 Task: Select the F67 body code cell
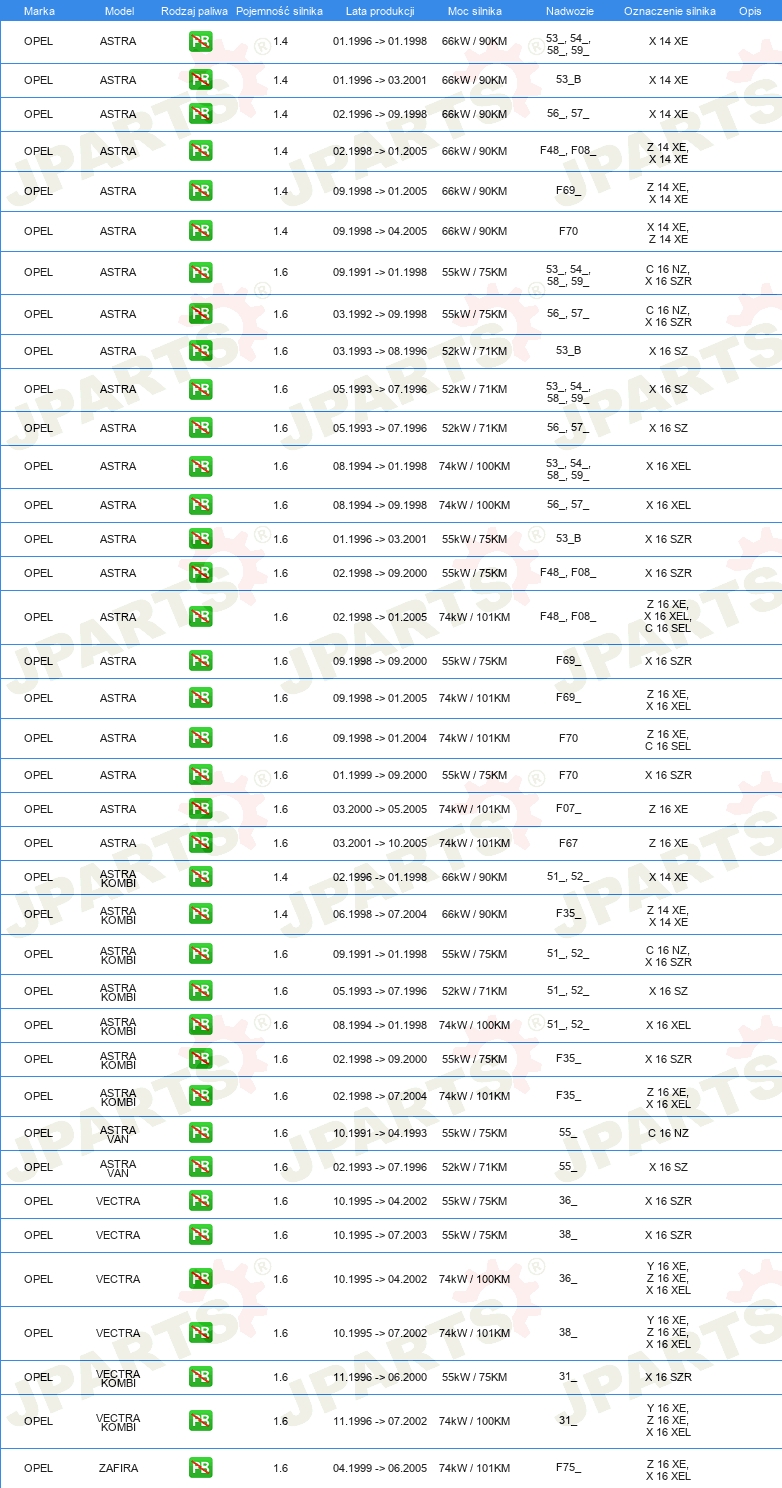pyautogui.click(x=568, y=843)
